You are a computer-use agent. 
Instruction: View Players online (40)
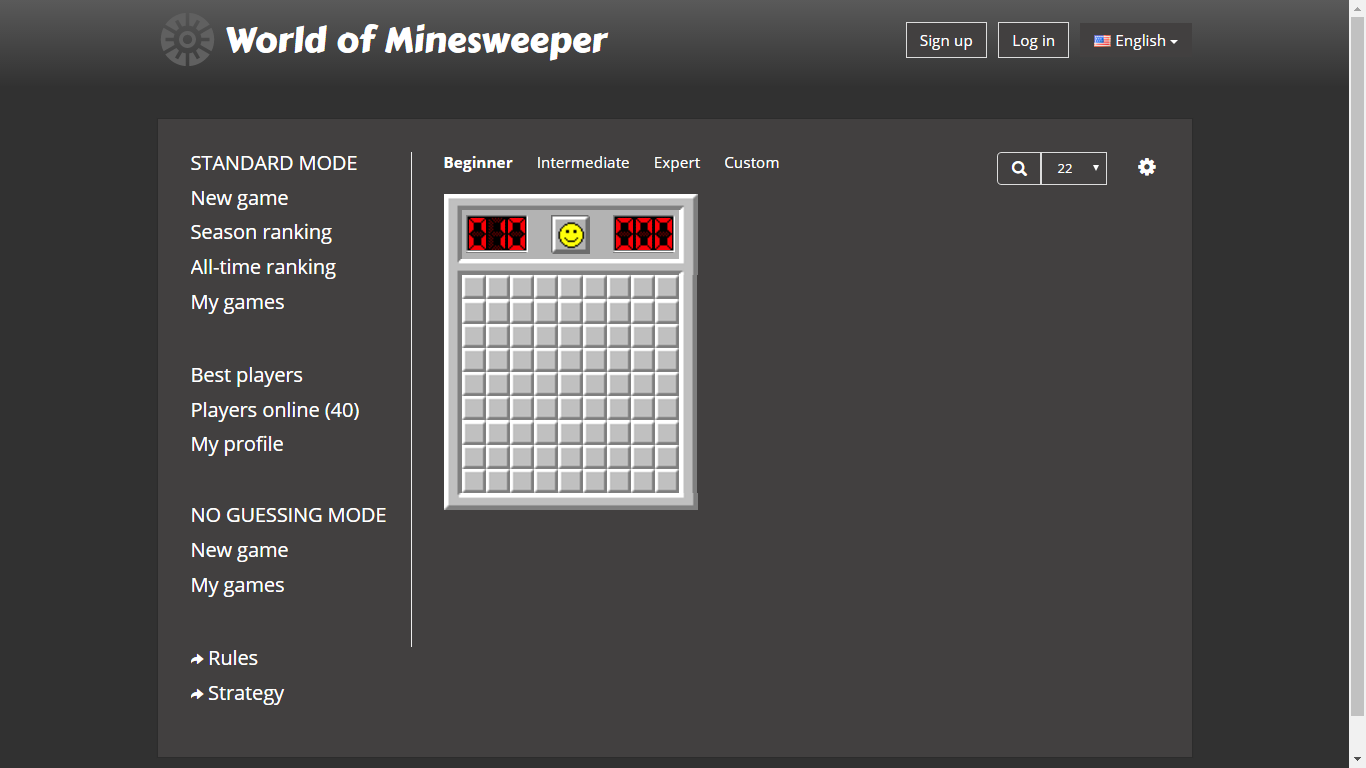point(274,409)
